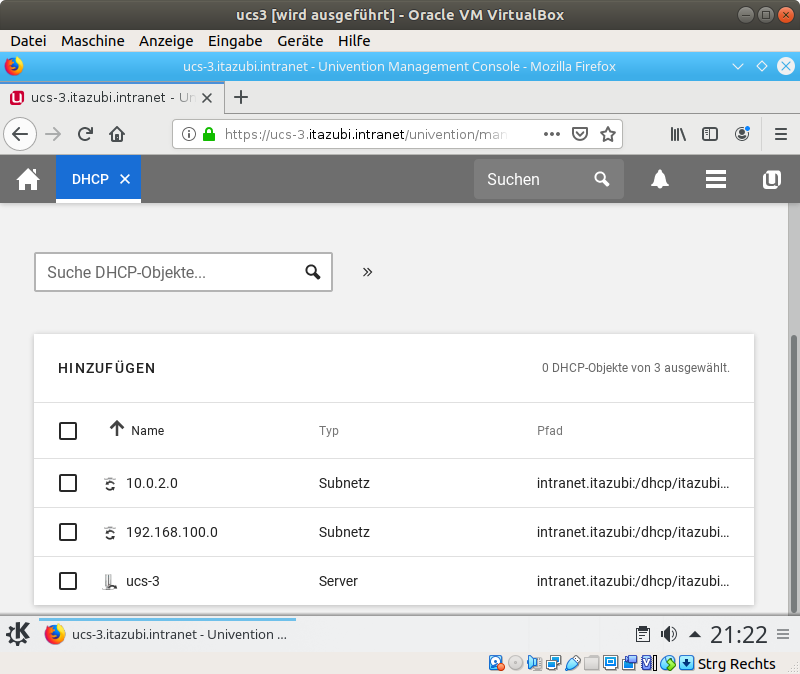
Task: Click the server icon beside ucs-3
Action: click(x=110, y=582)
